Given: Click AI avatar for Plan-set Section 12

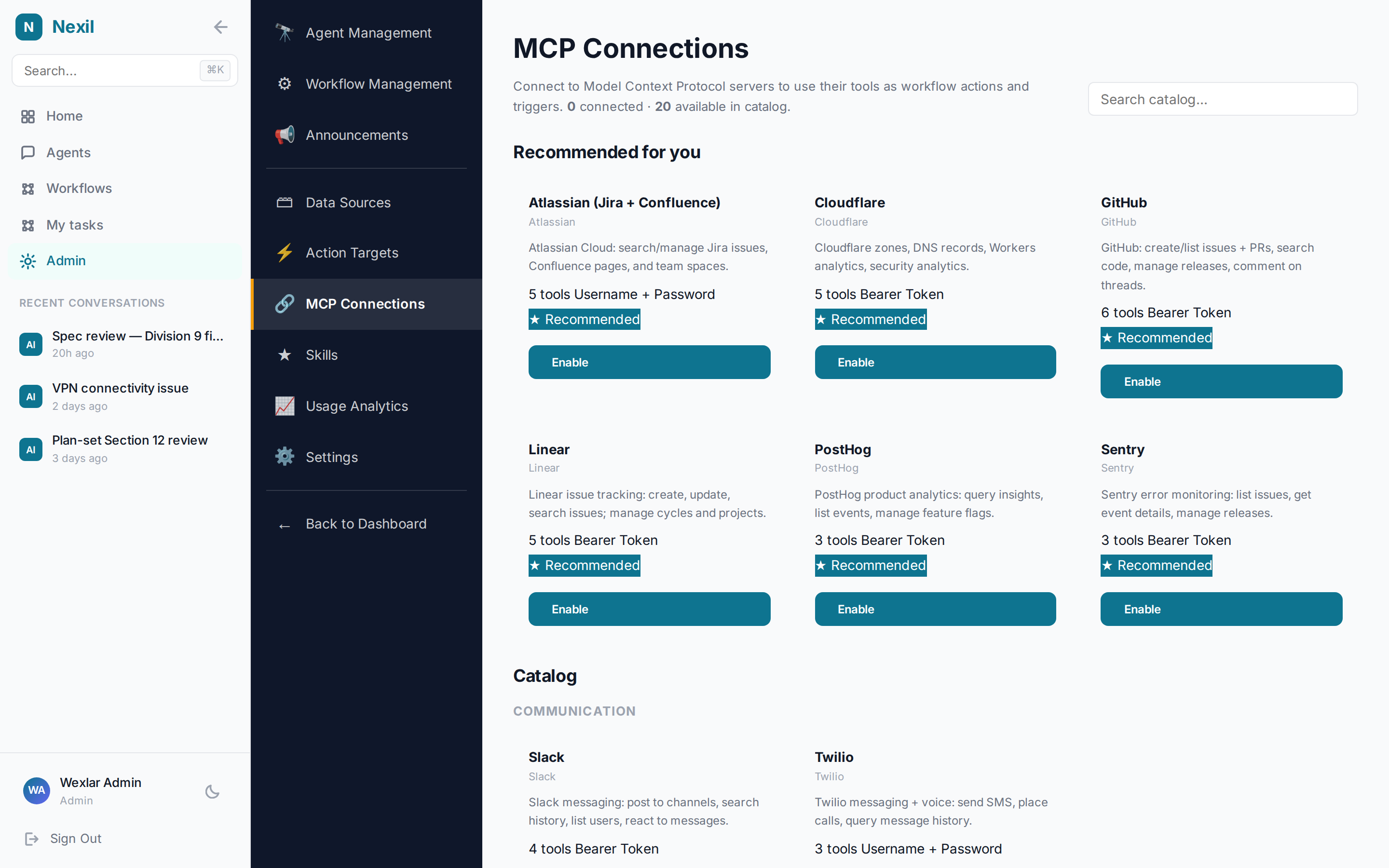Looking at the screenshot, I should coord(31,449).
